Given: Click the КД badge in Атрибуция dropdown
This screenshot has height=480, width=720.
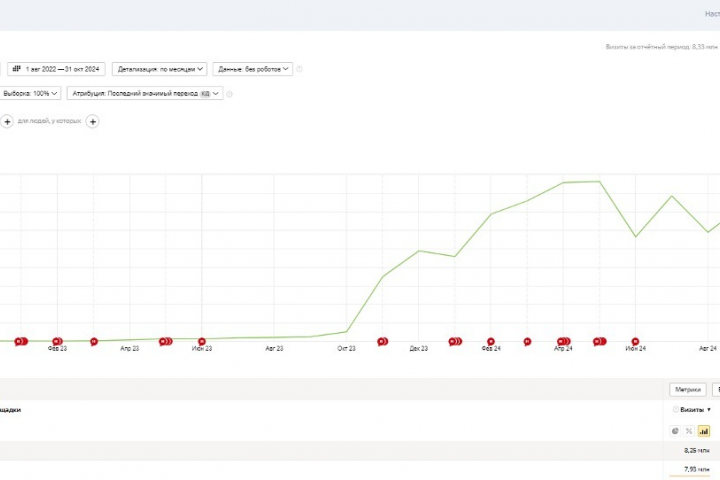Looking at the screenshot, I should 205,94.
